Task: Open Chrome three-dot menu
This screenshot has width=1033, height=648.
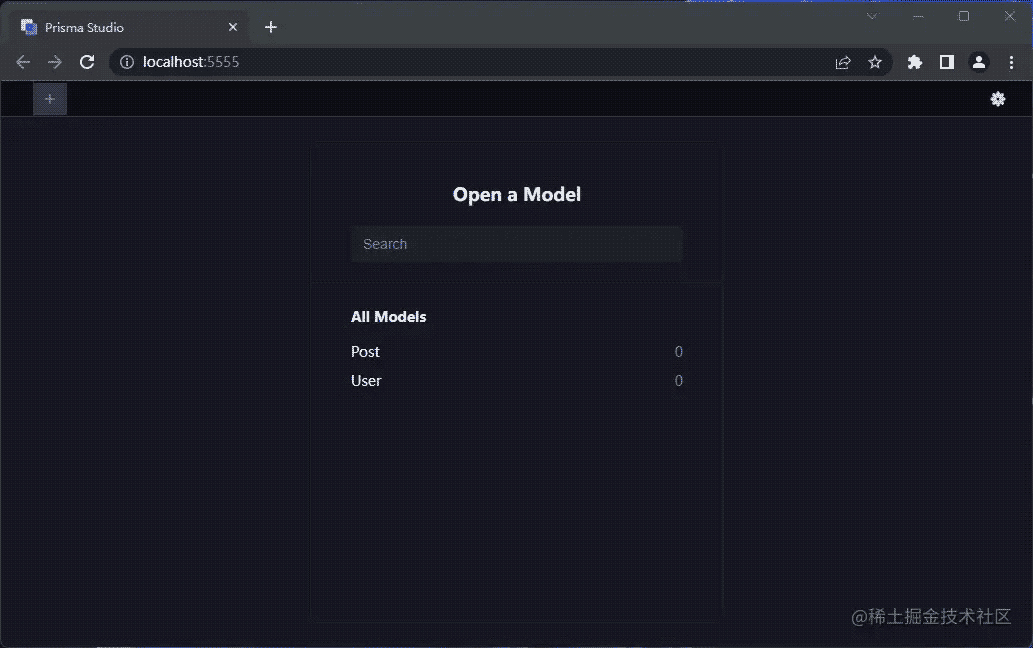Action: (1011, 62)
